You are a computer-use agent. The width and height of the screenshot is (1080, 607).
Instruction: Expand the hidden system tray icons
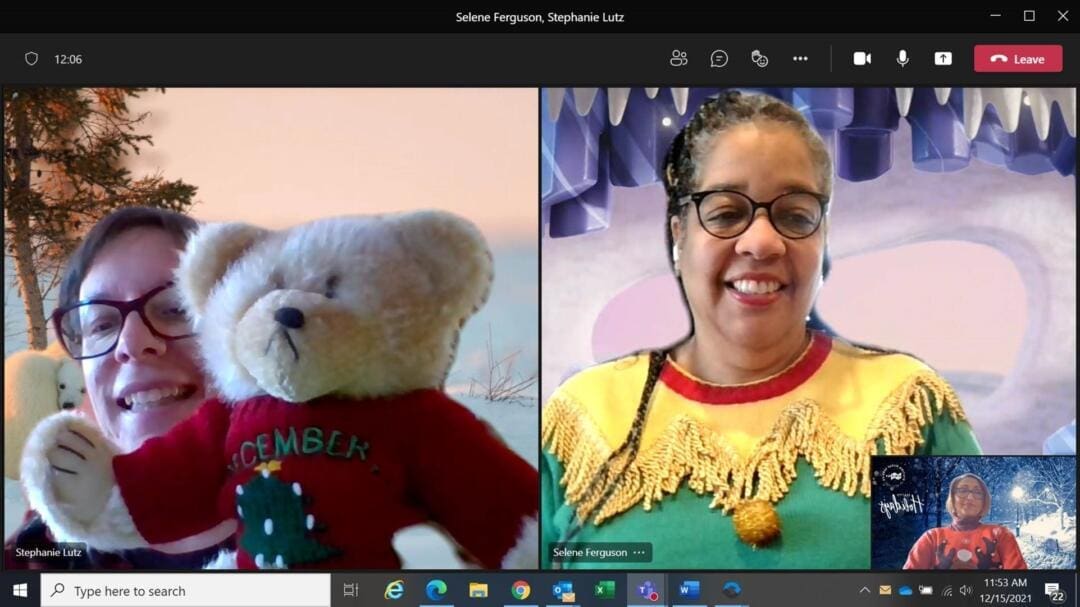pos(865,591)
